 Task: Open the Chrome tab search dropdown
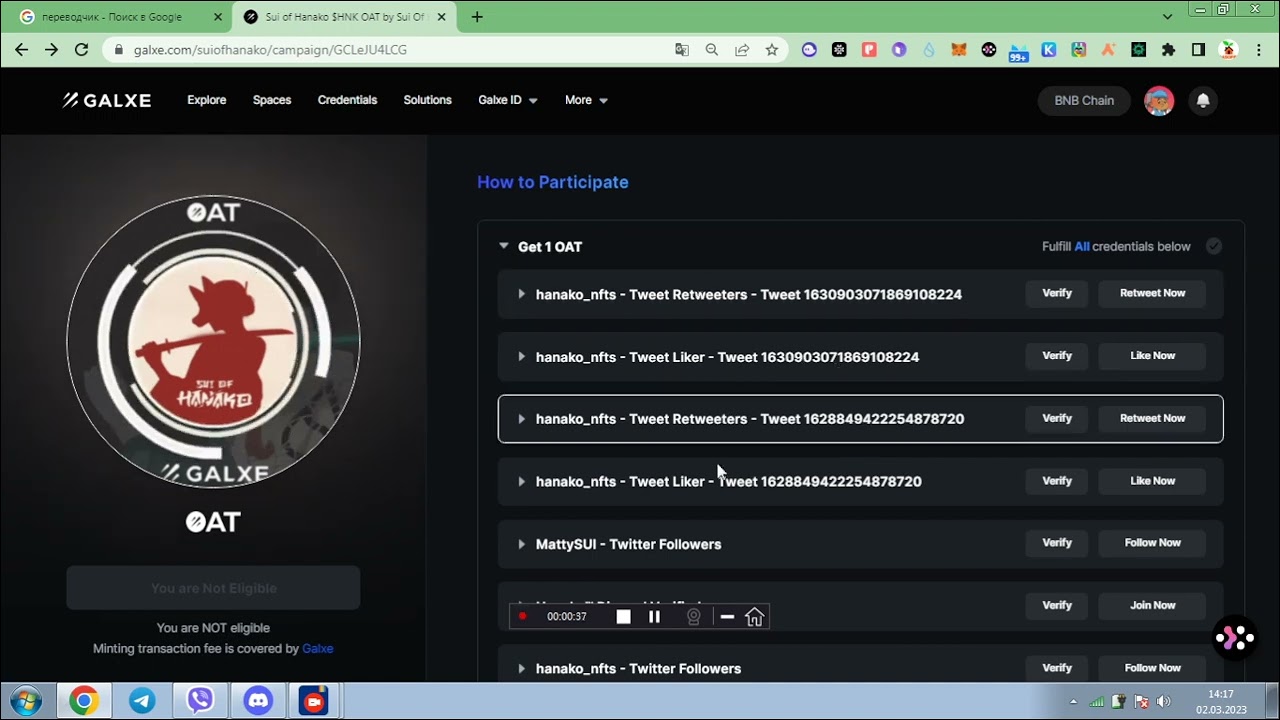[1167, 16]
